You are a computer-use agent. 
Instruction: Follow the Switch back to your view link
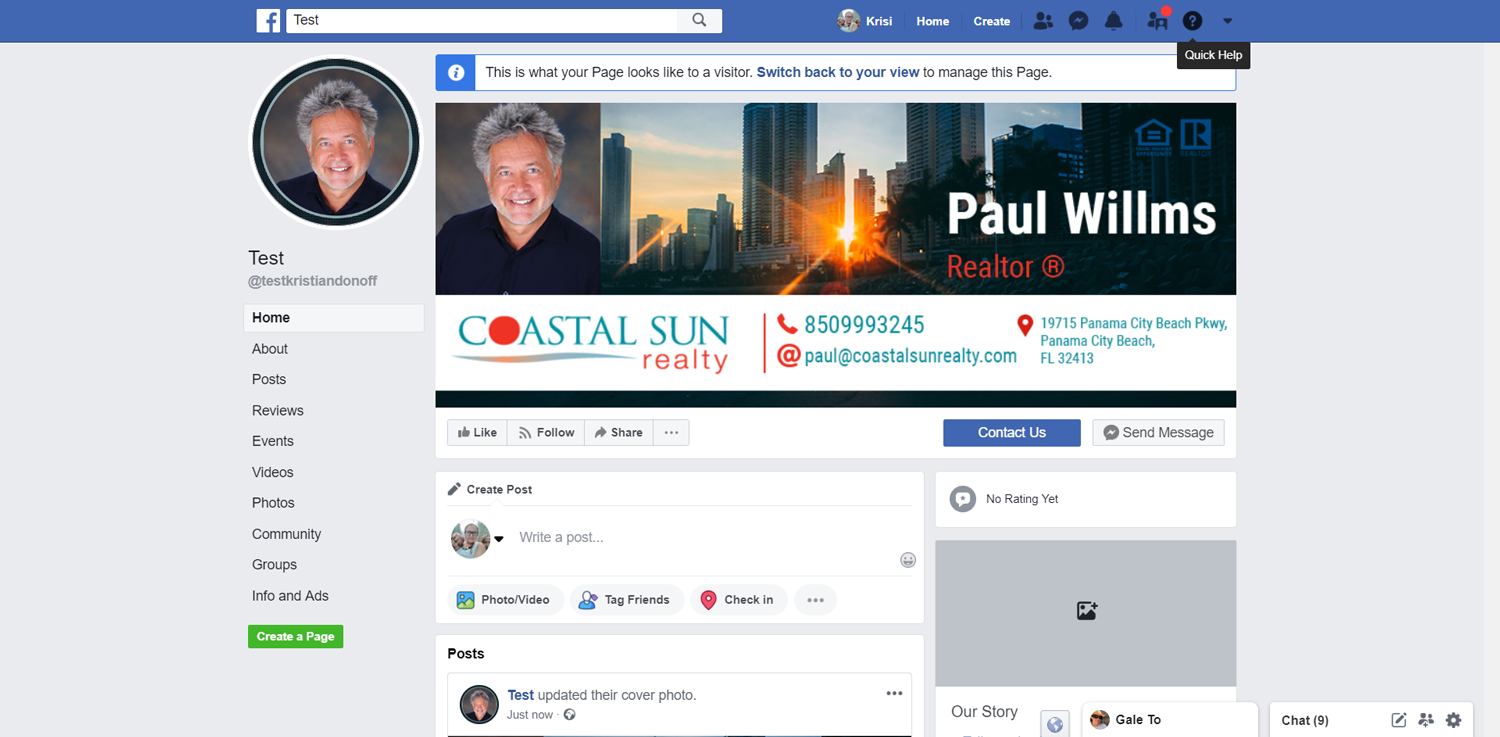click(838, 72)
